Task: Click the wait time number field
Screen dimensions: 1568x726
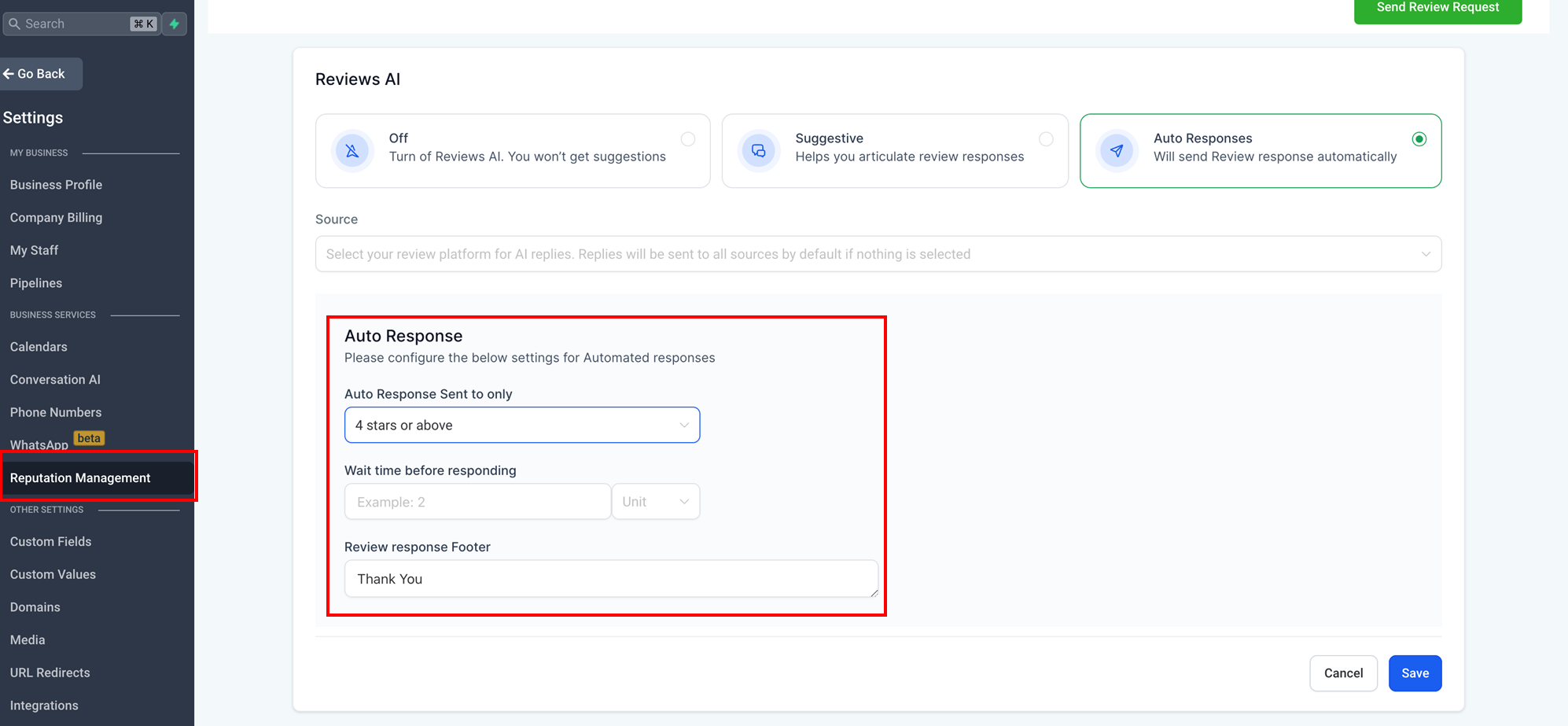Action: tap(477, 502)
